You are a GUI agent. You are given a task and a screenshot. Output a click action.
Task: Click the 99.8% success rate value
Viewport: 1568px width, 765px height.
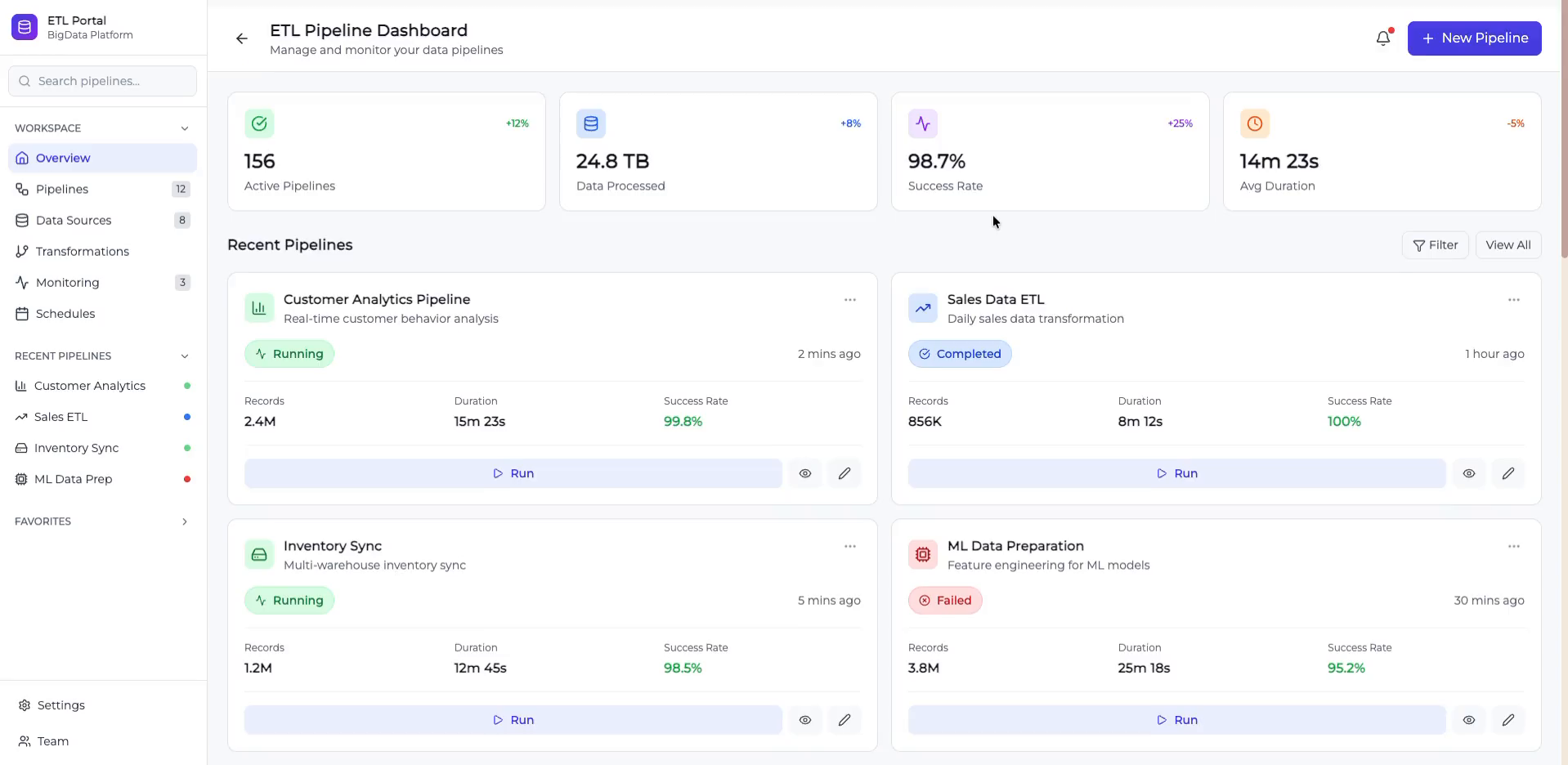683,422
